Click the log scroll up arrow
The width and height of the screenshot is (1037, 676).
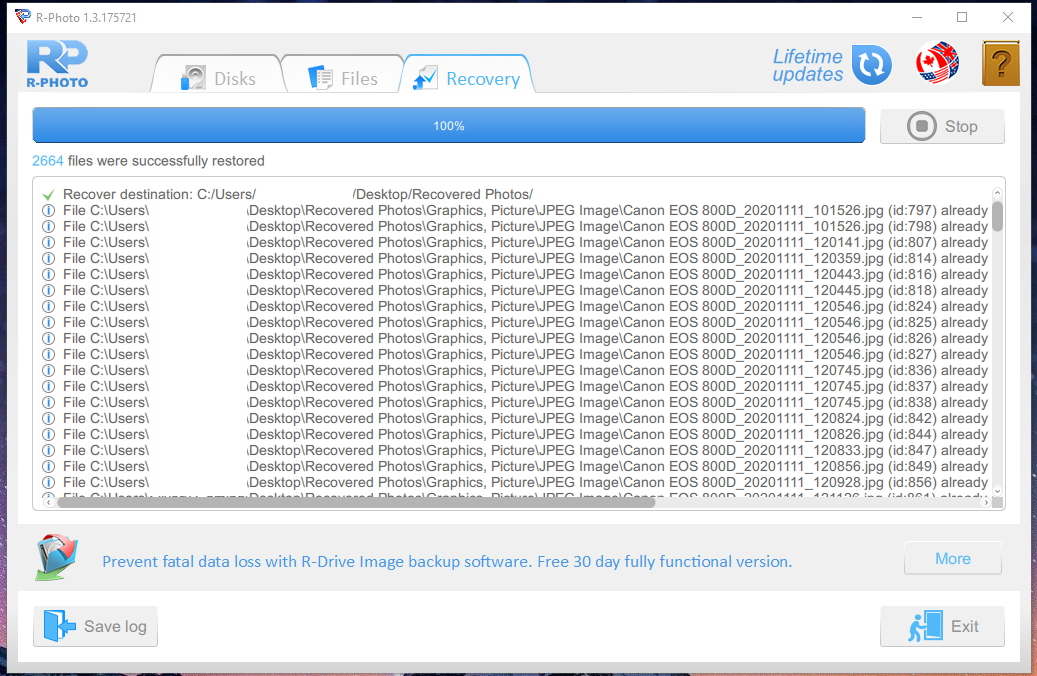[x=997, y=193]
